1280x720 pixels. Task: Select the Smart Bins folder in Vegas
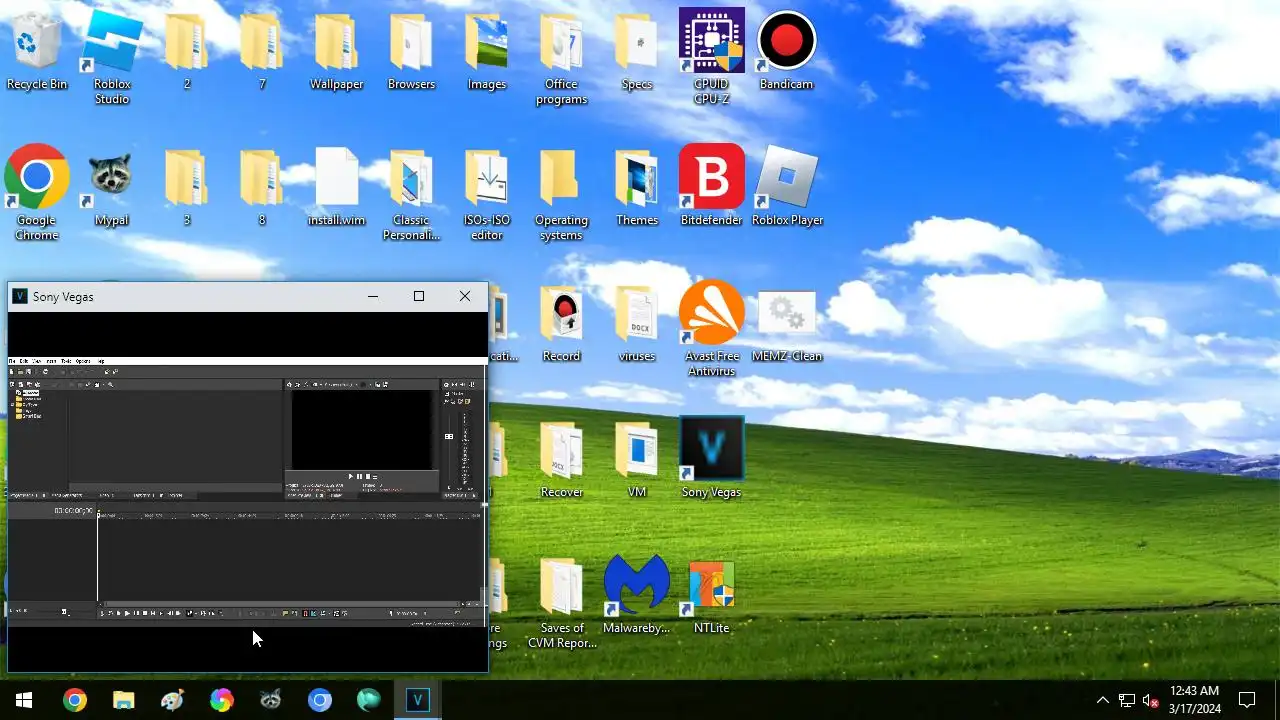click(29, 416)
